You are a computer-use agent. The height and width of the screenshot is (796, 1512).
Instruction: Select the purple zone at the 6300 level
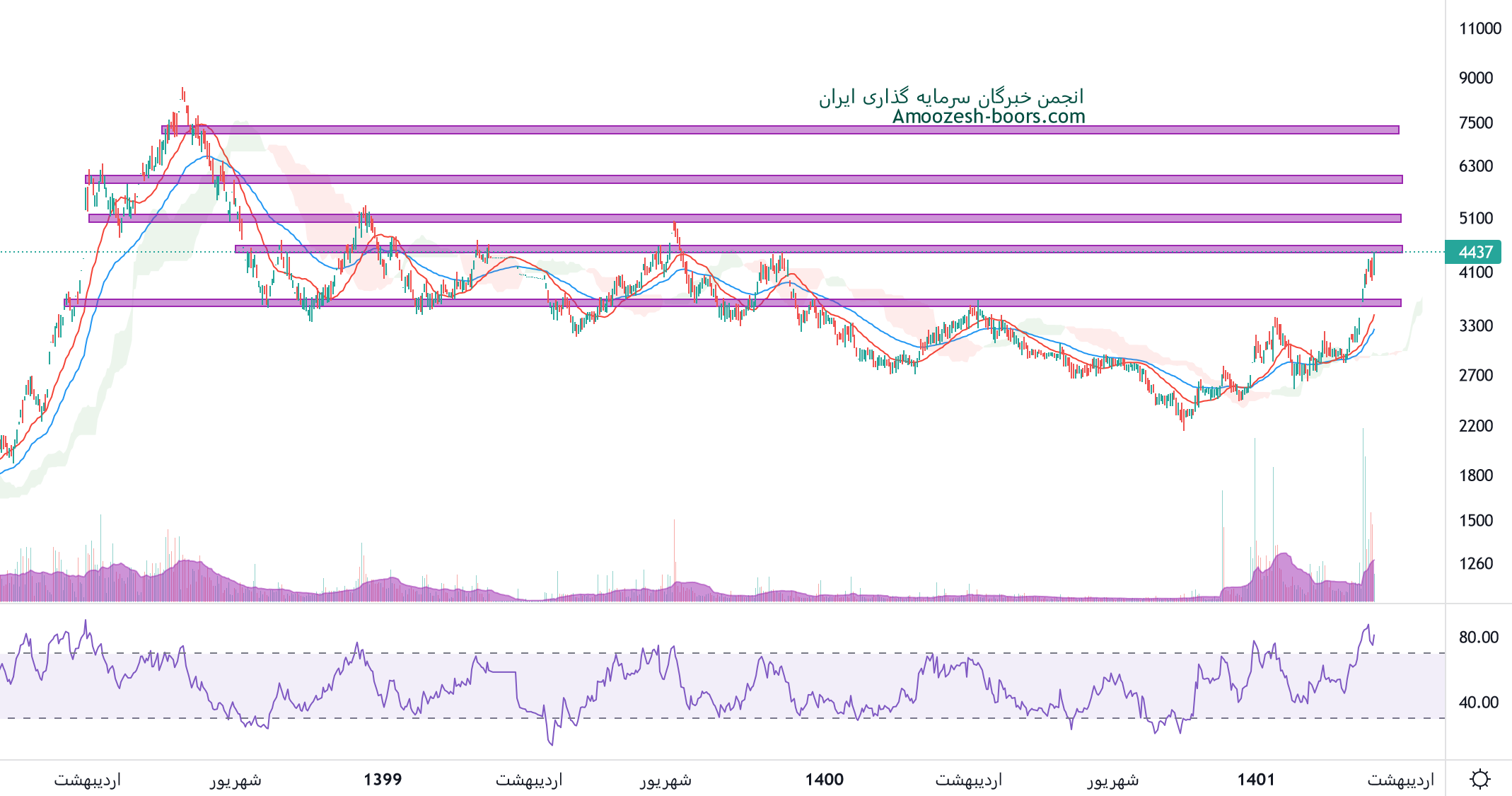pyautogui.click(x=778, y=180)
